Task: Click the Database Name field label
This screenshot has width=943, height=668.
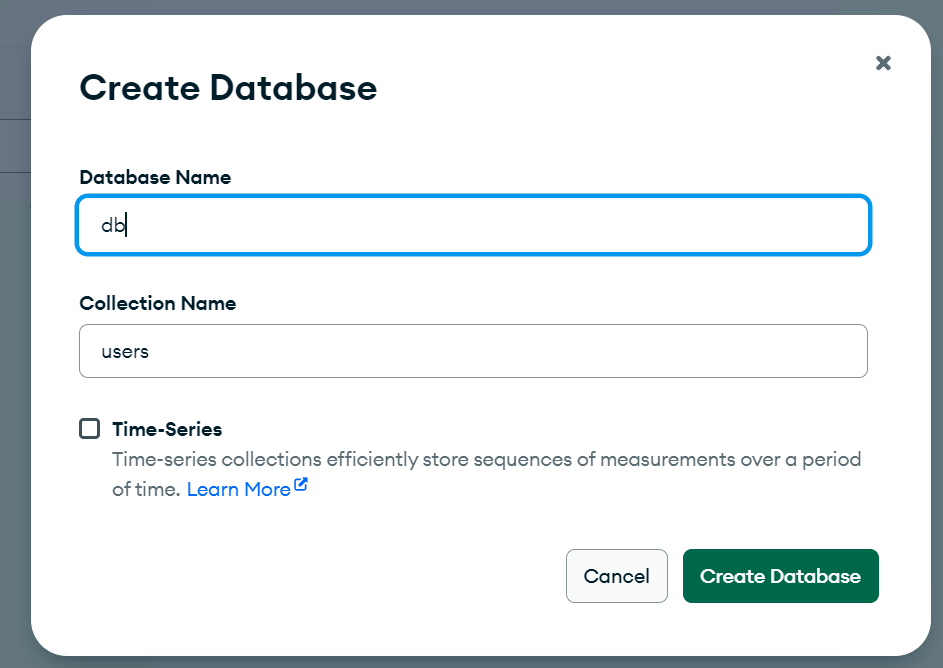Action: coord(155,177)
